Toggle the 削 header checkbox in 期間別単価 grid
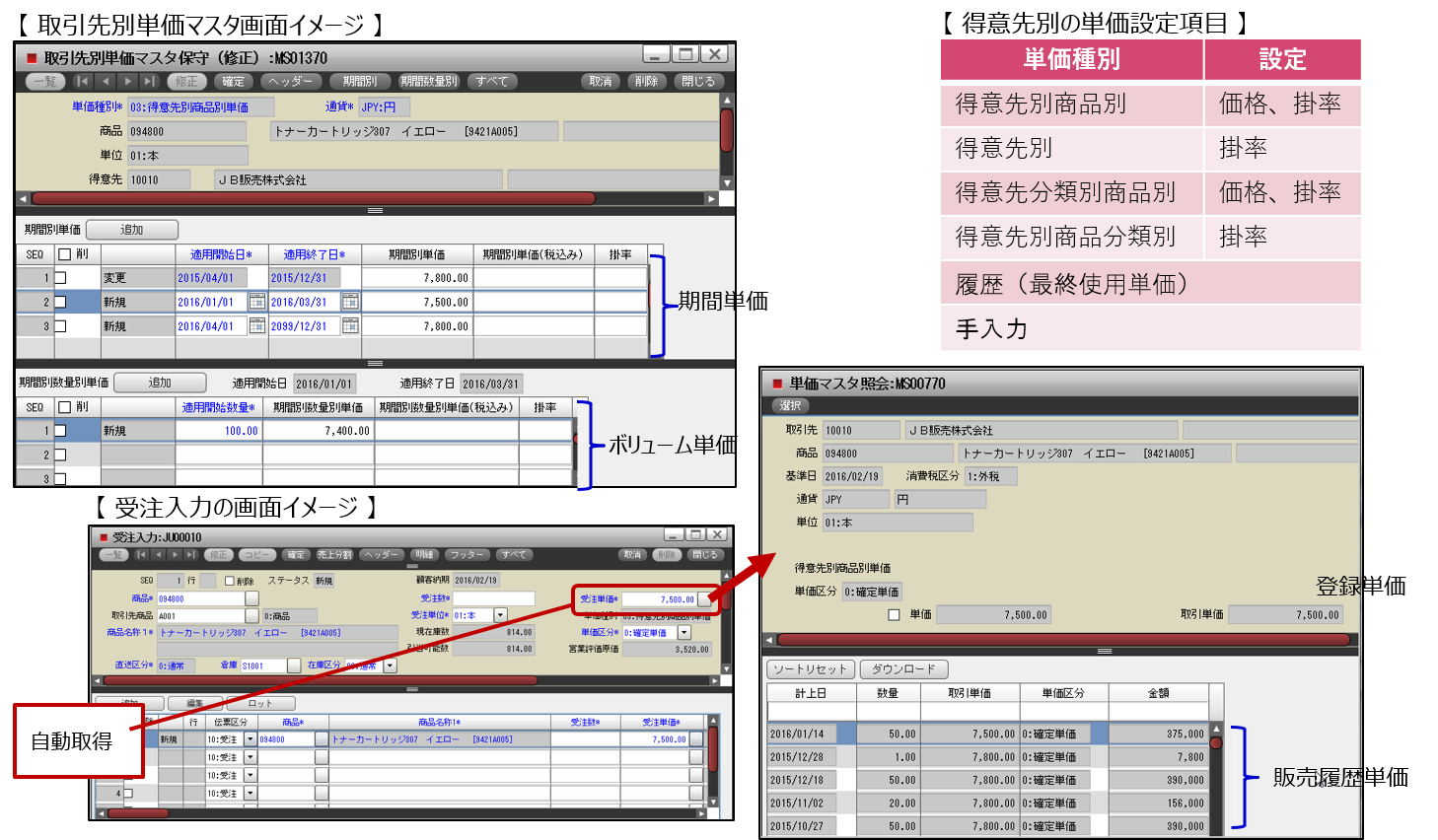Viewport: 1438px width, 840px height. [65, 254]
